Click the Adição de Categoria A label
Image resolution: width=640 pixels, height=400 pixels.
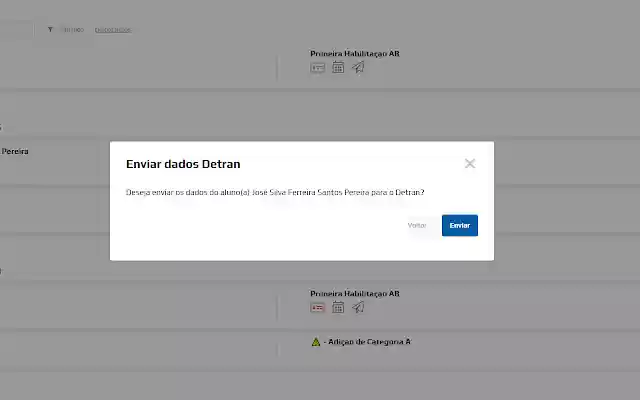369,342
